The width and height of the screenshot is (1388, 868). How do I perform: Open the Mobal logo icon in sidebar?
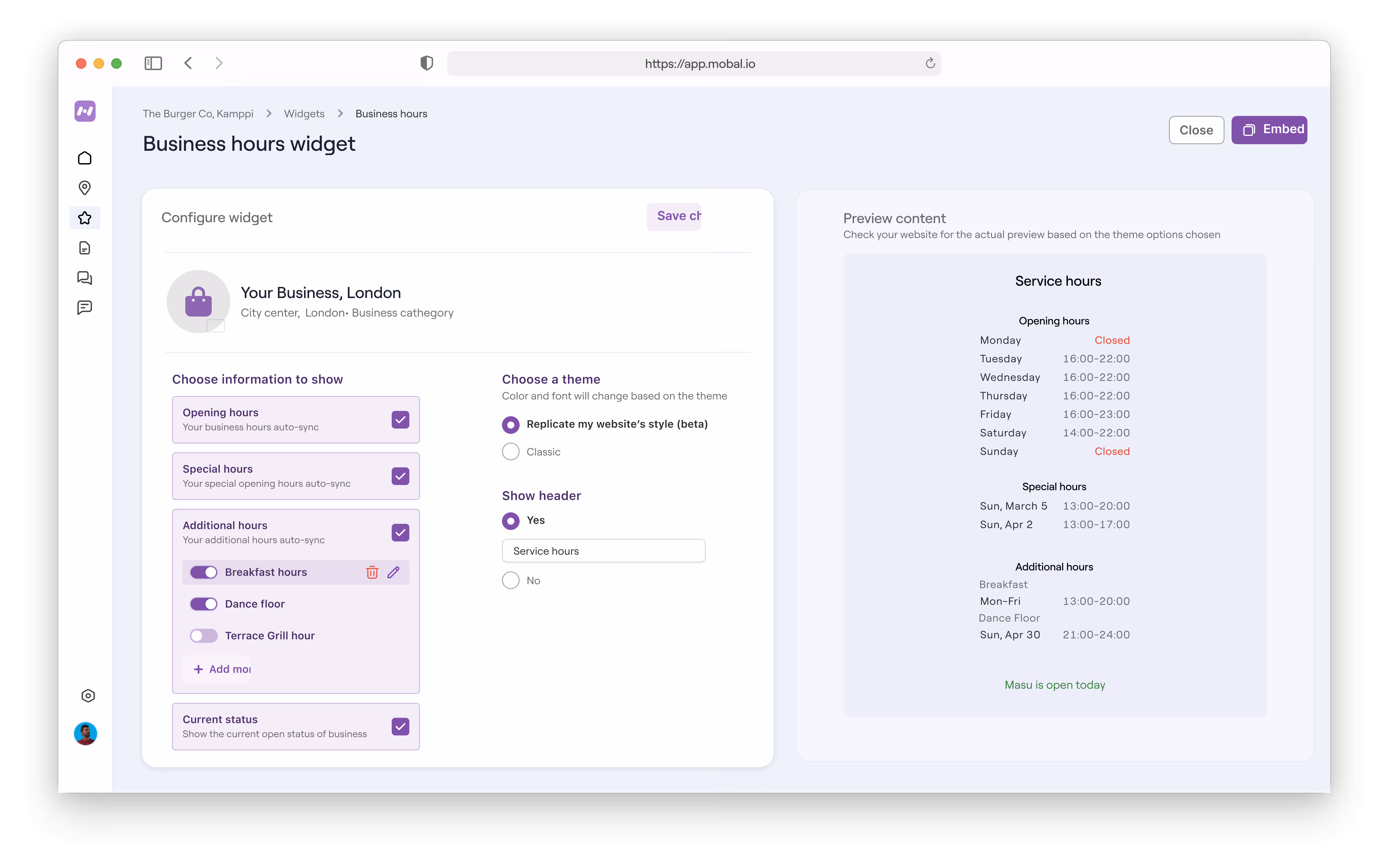click(85, 111)
